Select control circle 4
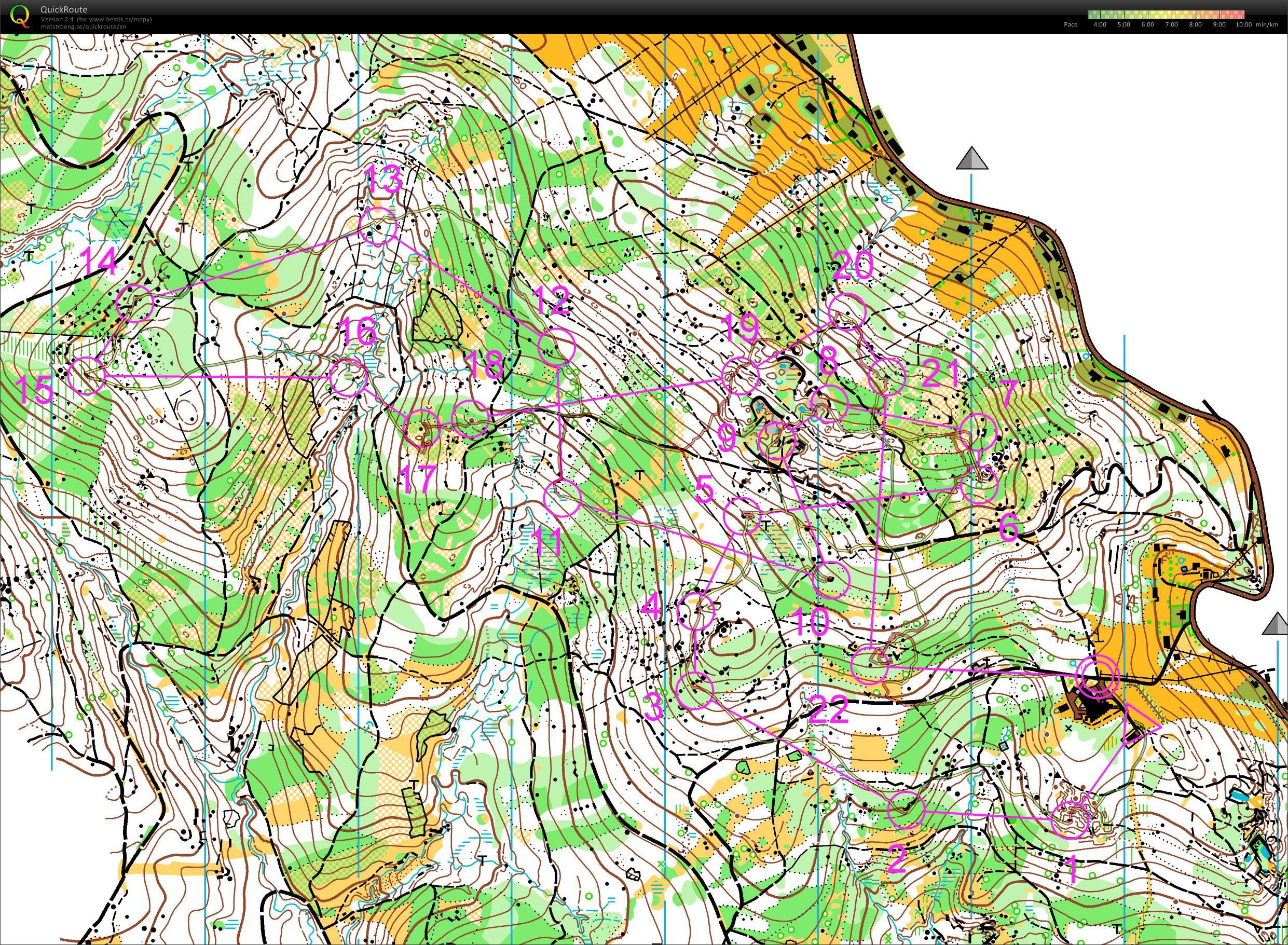This screenshot has width=1288, height=945. coord(696,612)
